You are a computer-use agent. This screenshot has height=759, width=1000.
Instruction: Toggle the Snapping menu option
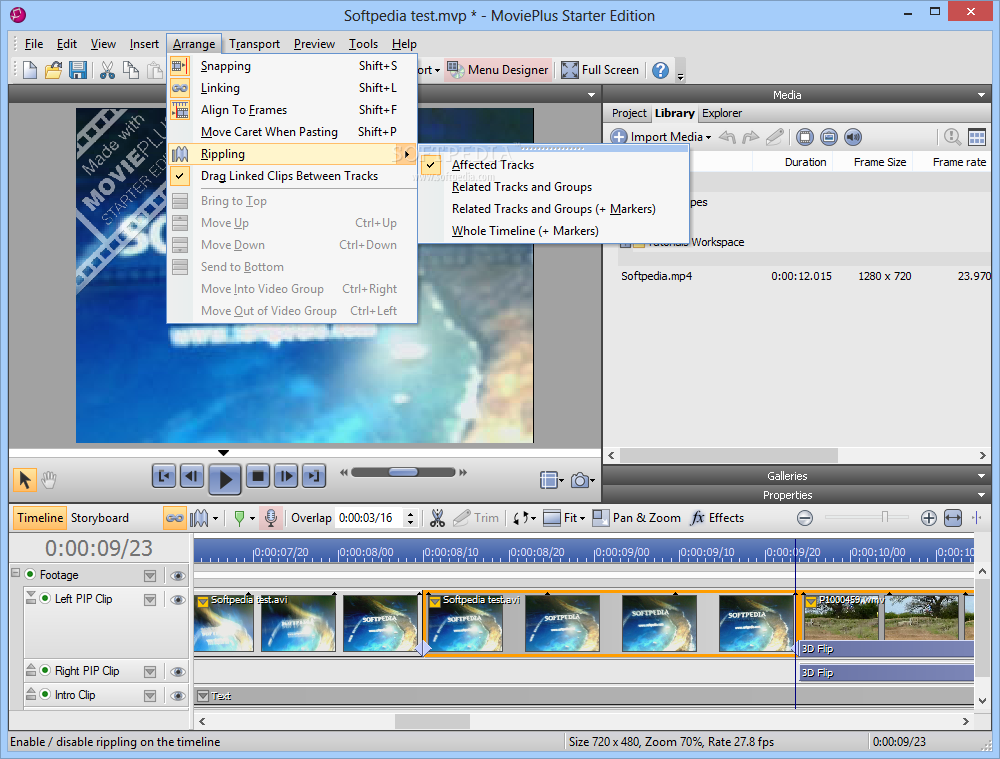[292, 66]
